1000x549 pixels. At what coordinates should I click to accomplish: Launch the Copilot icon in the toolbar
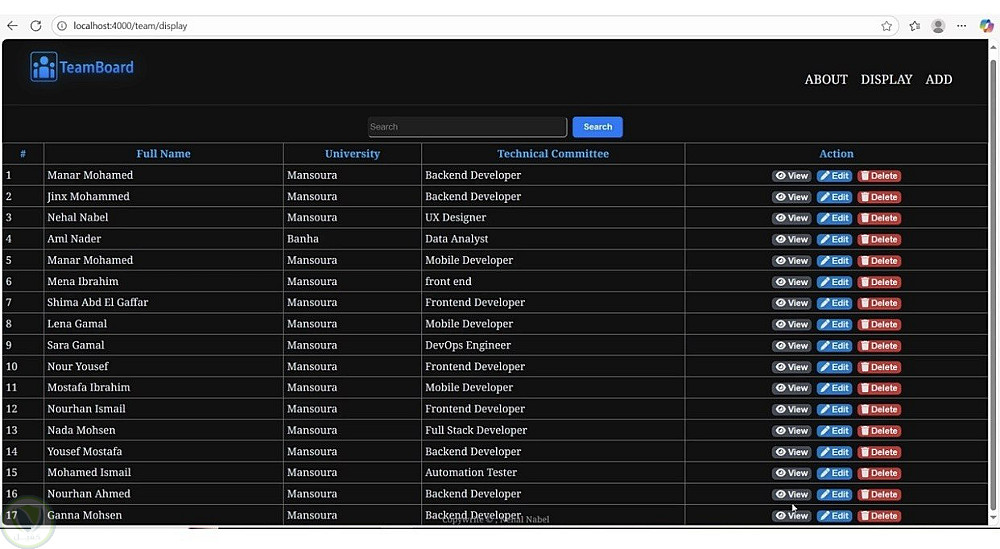[986, 26]
